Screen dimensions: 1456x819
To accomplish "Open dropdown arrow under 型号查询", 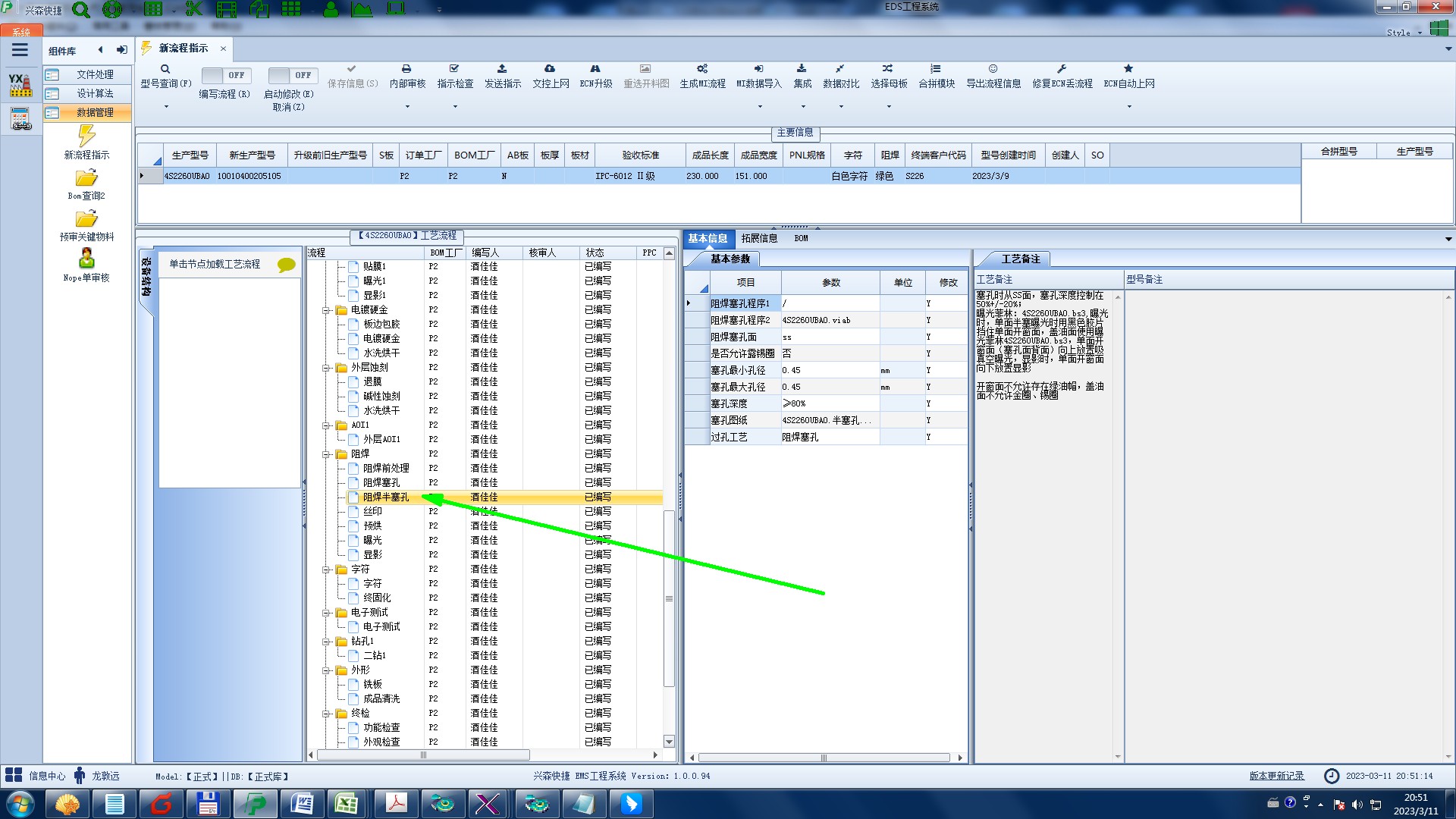I will pyautogui.click(x=166, y=106).
